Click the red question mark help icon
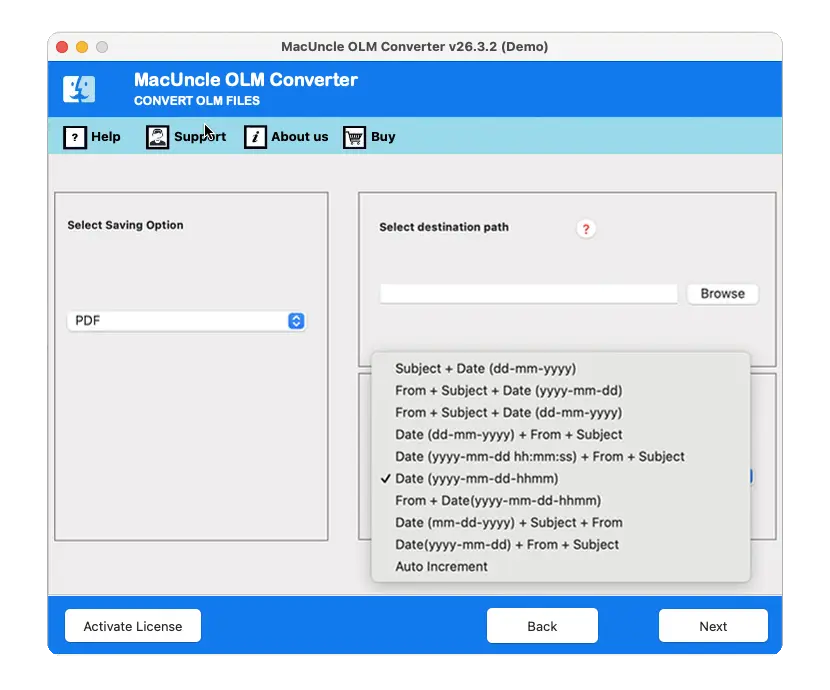 [x=585, y=229]
